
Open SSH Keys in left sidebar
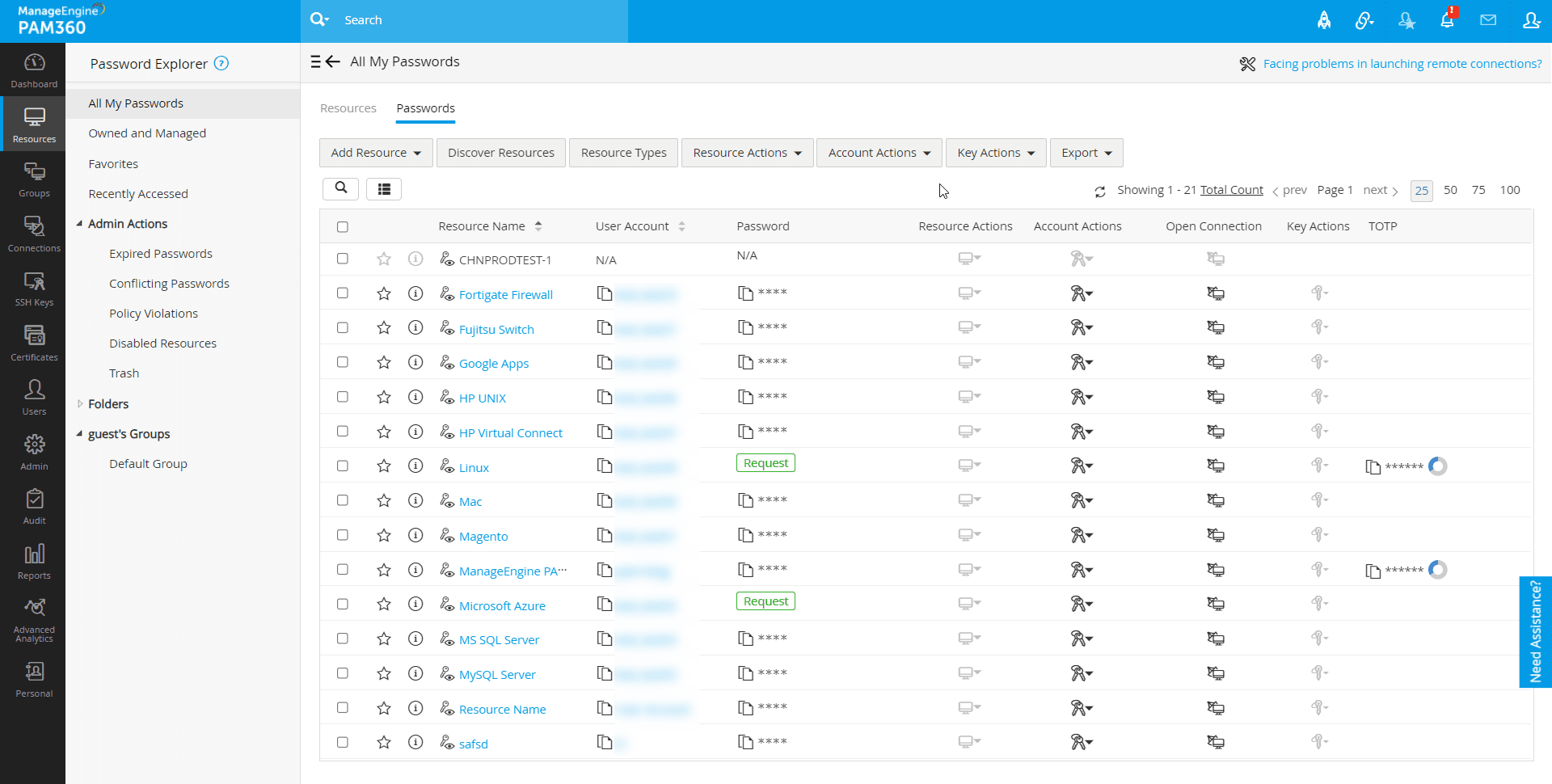(34, 289)
